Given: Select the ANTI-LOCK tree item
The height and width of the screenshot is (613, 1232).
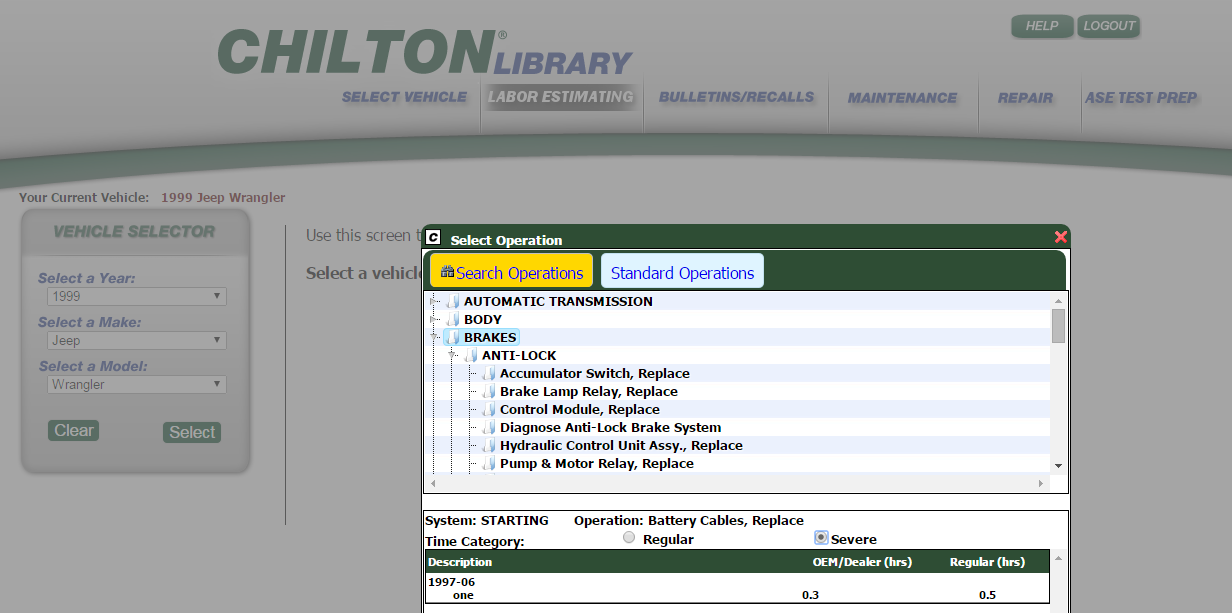Looking at the screenshot, I should [519, 355].
